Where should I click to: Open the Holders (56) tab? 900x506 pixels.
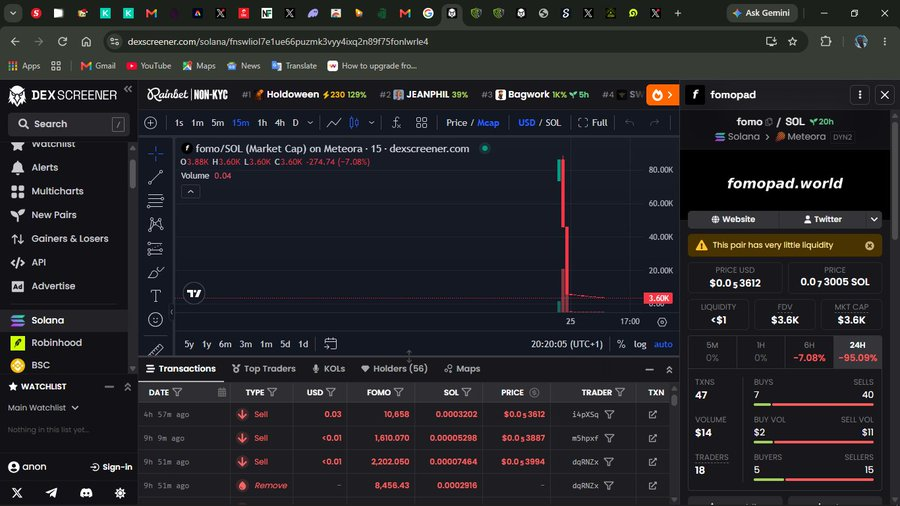(394, 369)
